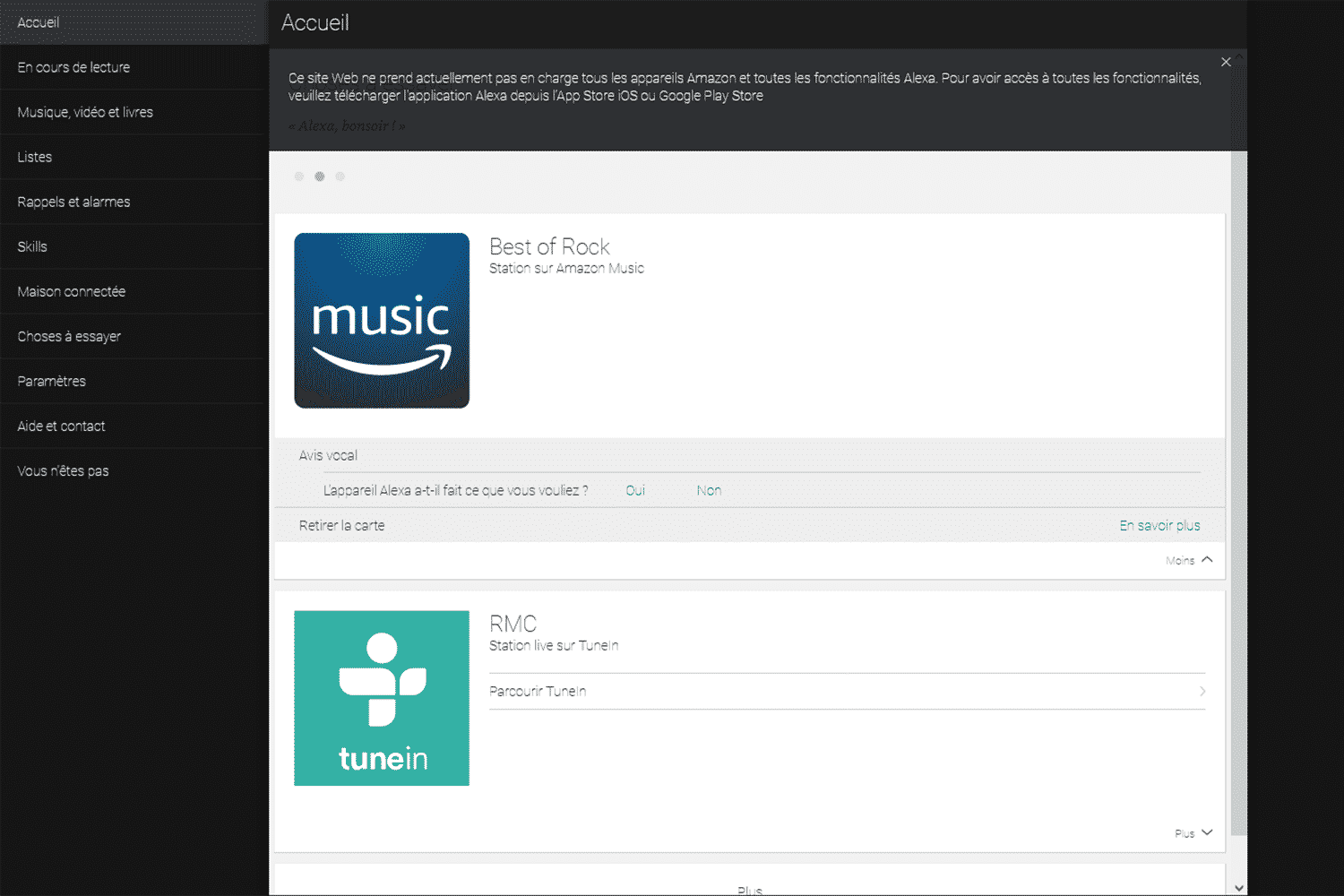Go to En cours de lecture
1344x896 pixels.
tap(134, 67)
